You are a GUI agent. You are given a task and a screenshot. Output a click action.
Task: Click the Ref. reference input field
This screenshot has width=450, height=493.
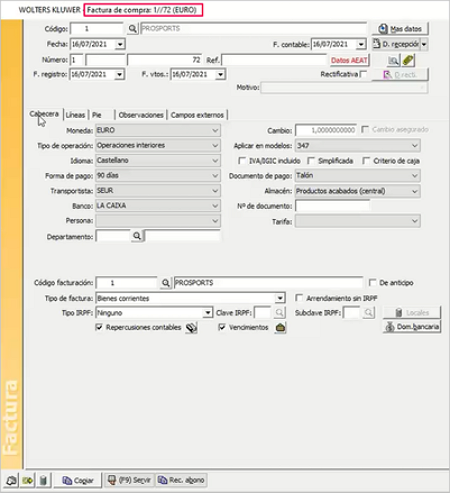click(274, 60)
